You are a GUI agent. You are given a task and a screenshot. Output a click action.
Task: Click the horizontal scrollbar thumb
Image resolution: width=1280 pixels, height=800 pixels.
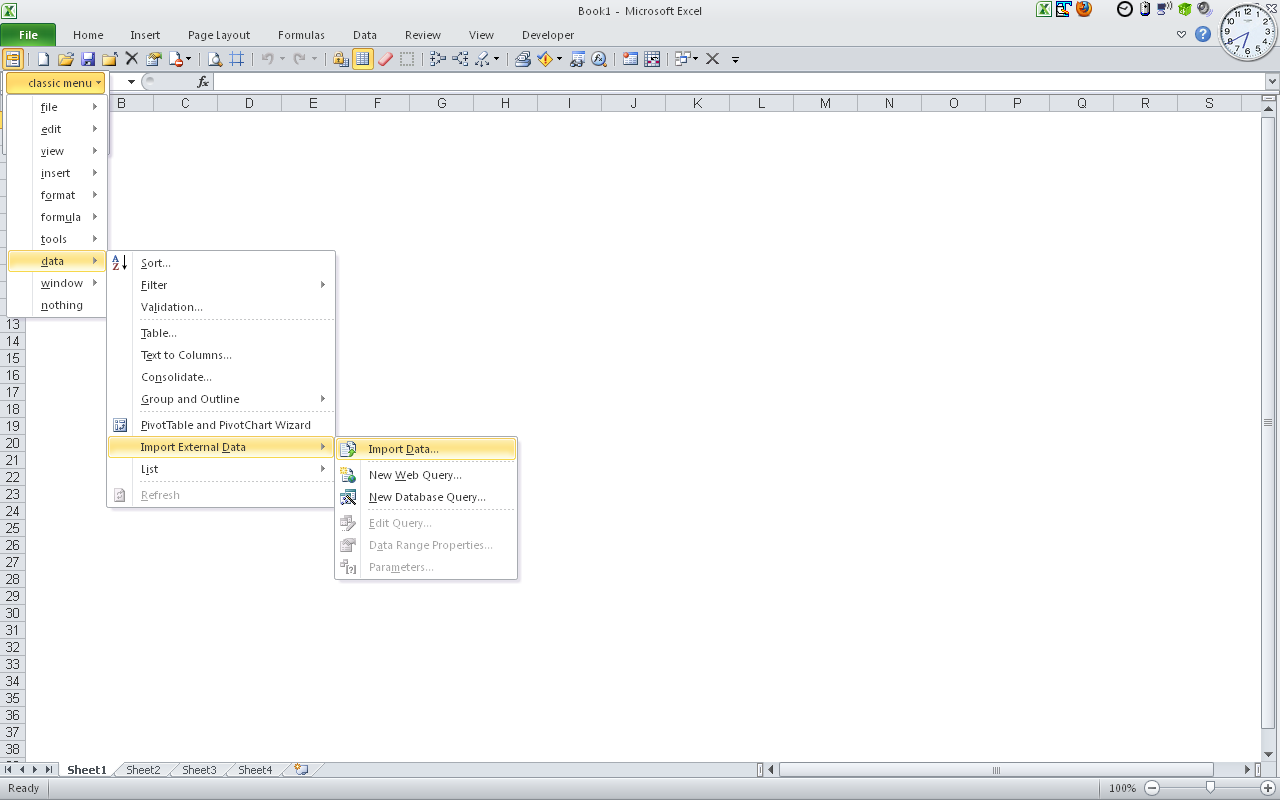pos(996,770)
